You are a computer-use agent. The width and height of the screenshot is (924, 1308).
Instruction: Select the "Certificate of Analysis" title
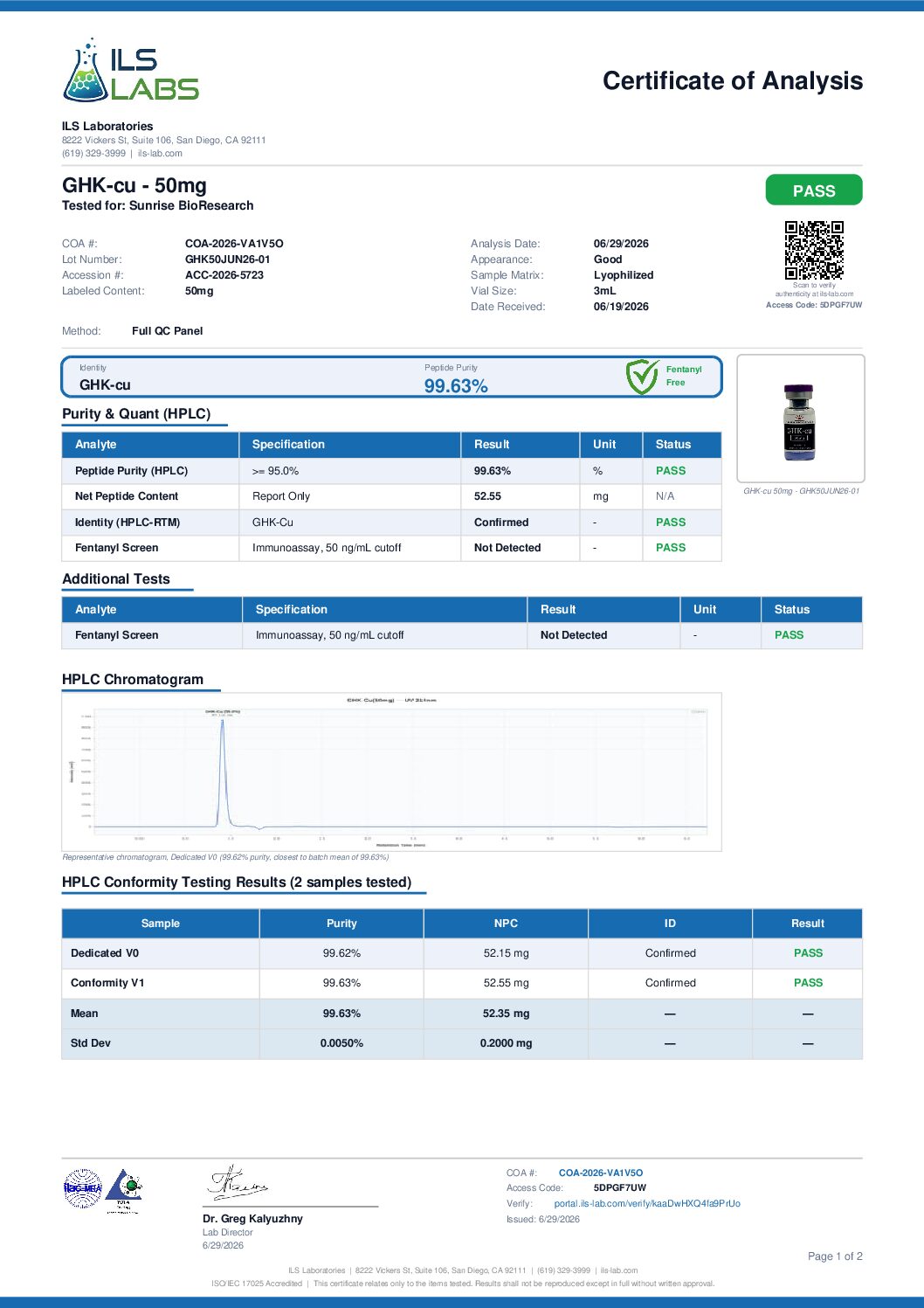pyautogui.click(x=733, y=80)
